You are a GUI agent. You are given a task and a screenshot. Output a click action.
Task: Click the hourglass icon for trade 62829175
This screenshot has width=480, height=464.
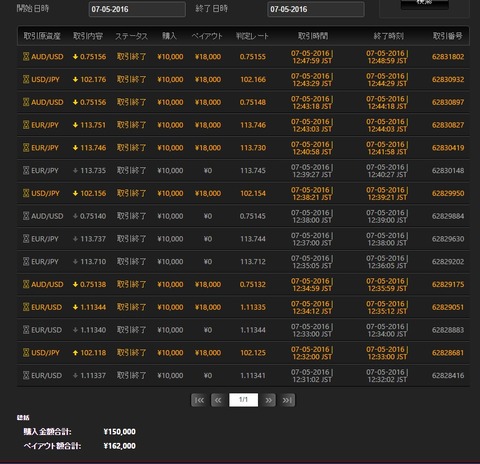point(26,284)
